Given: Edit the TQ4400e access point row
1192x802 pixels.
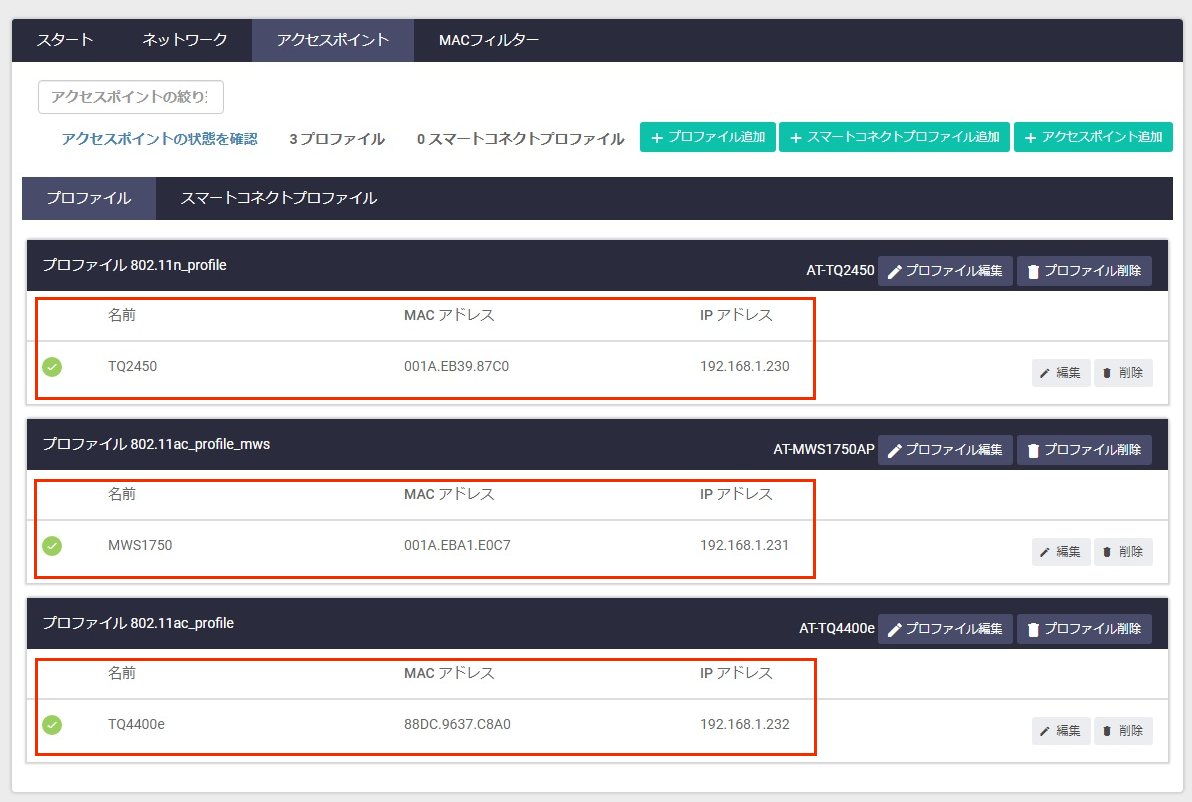Looking at the screenshot, I should [1060, 731].
